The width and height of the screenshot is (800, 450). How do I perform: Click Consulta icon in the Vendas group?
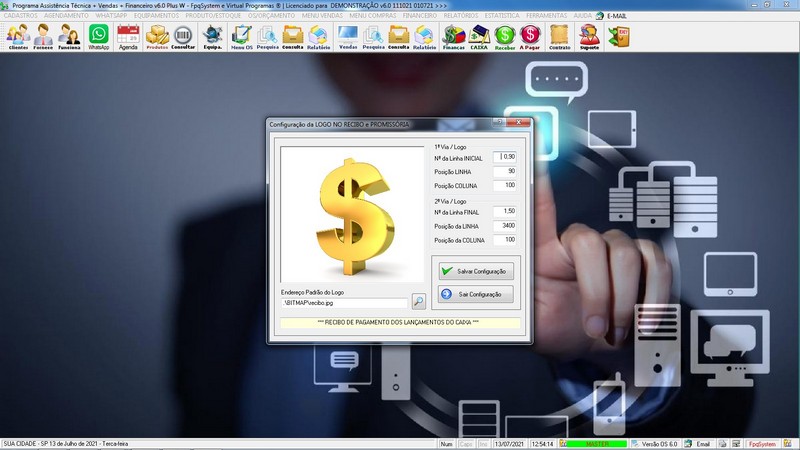tap(398, 37)
